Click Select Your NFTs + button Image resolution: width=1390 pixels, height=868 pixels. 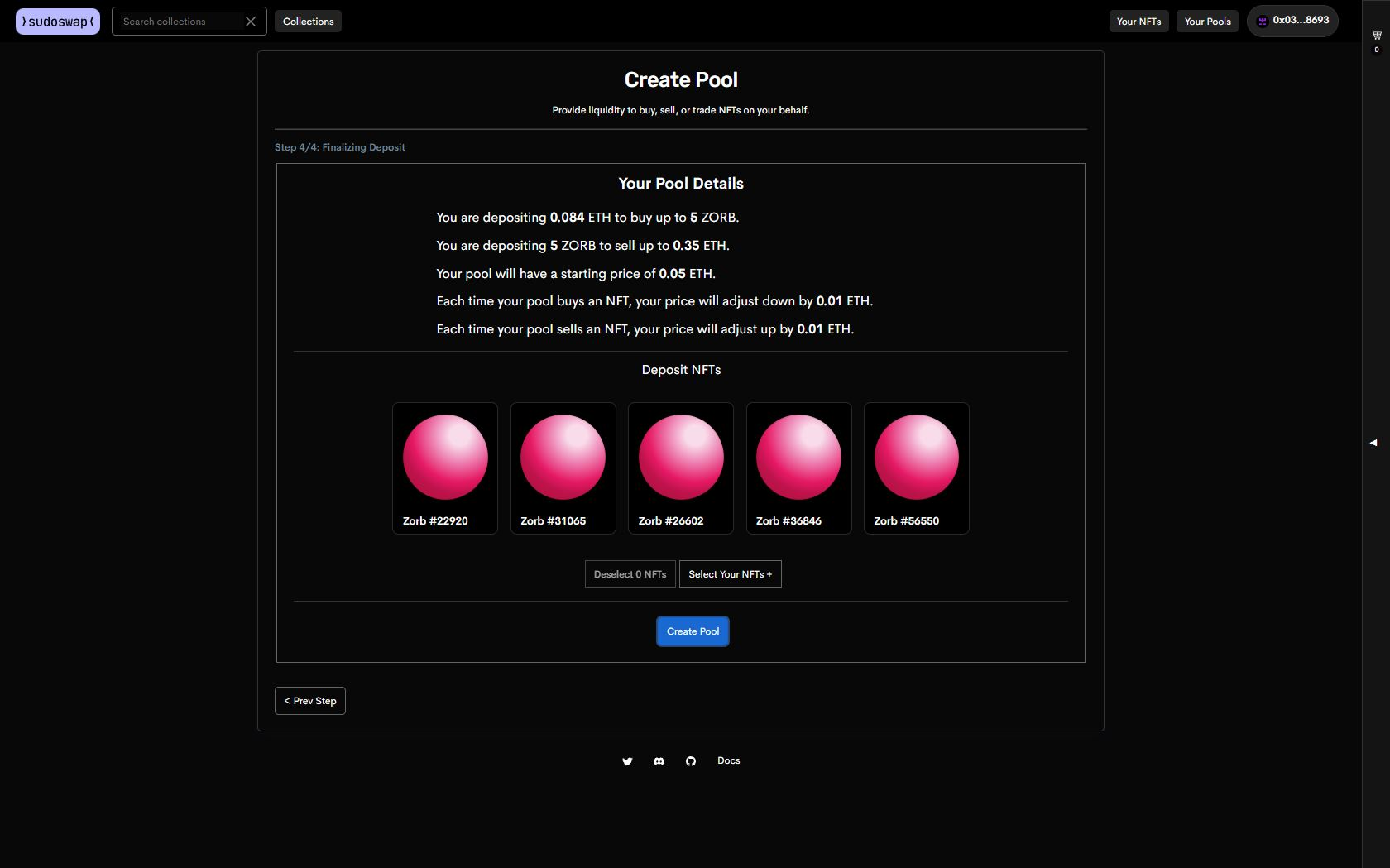(731, 574)
